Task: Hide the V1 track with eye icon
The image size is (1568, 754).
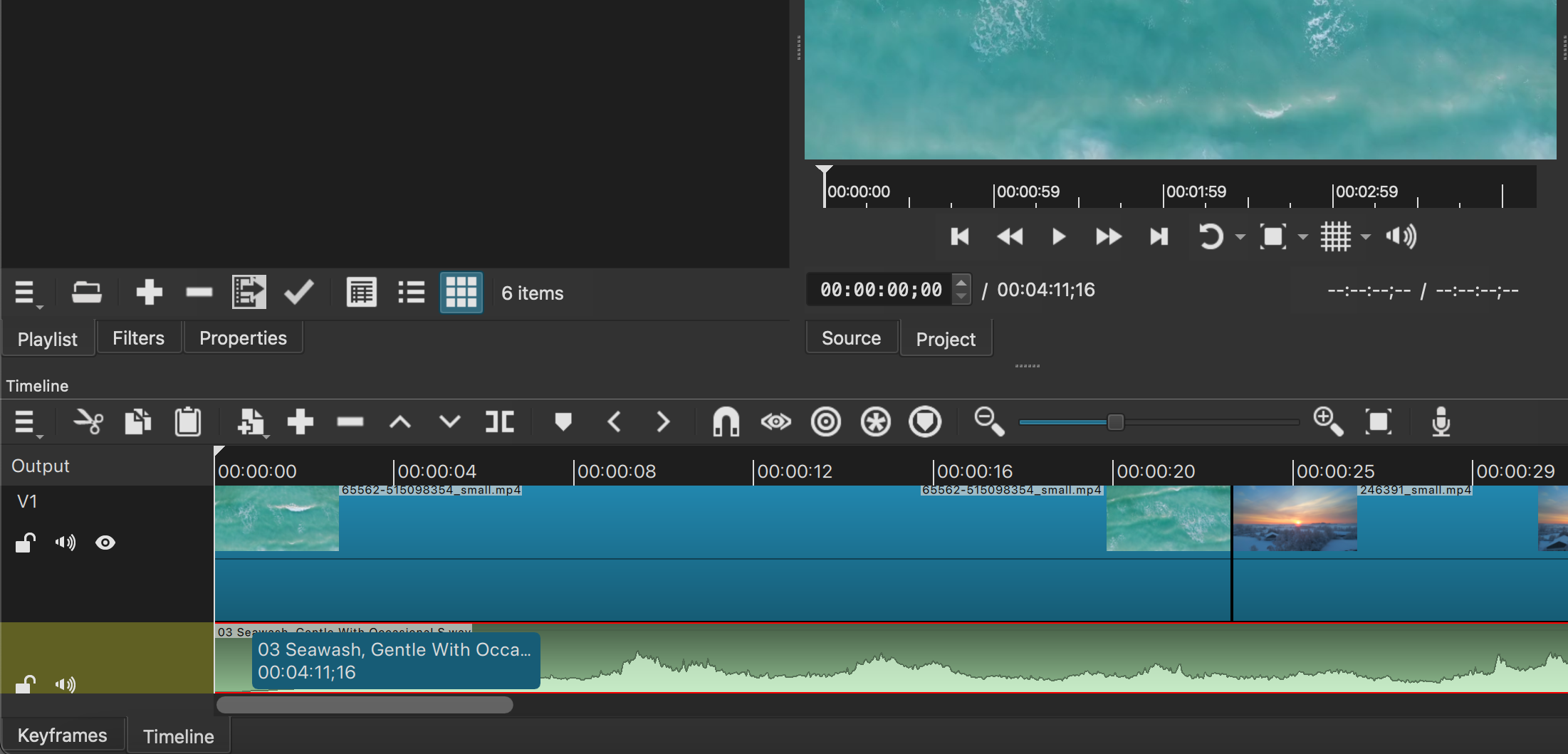Action: [x=105, y=543]
